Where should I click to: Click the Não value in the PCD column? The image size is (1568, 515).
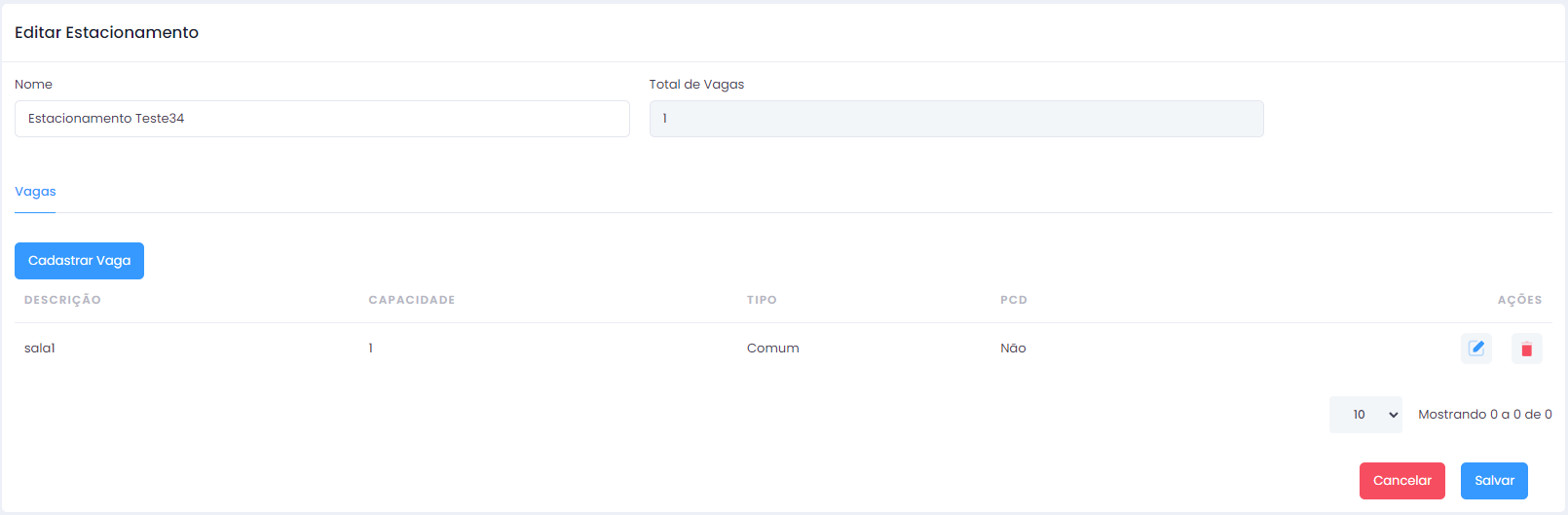[x=1013, y=349]
